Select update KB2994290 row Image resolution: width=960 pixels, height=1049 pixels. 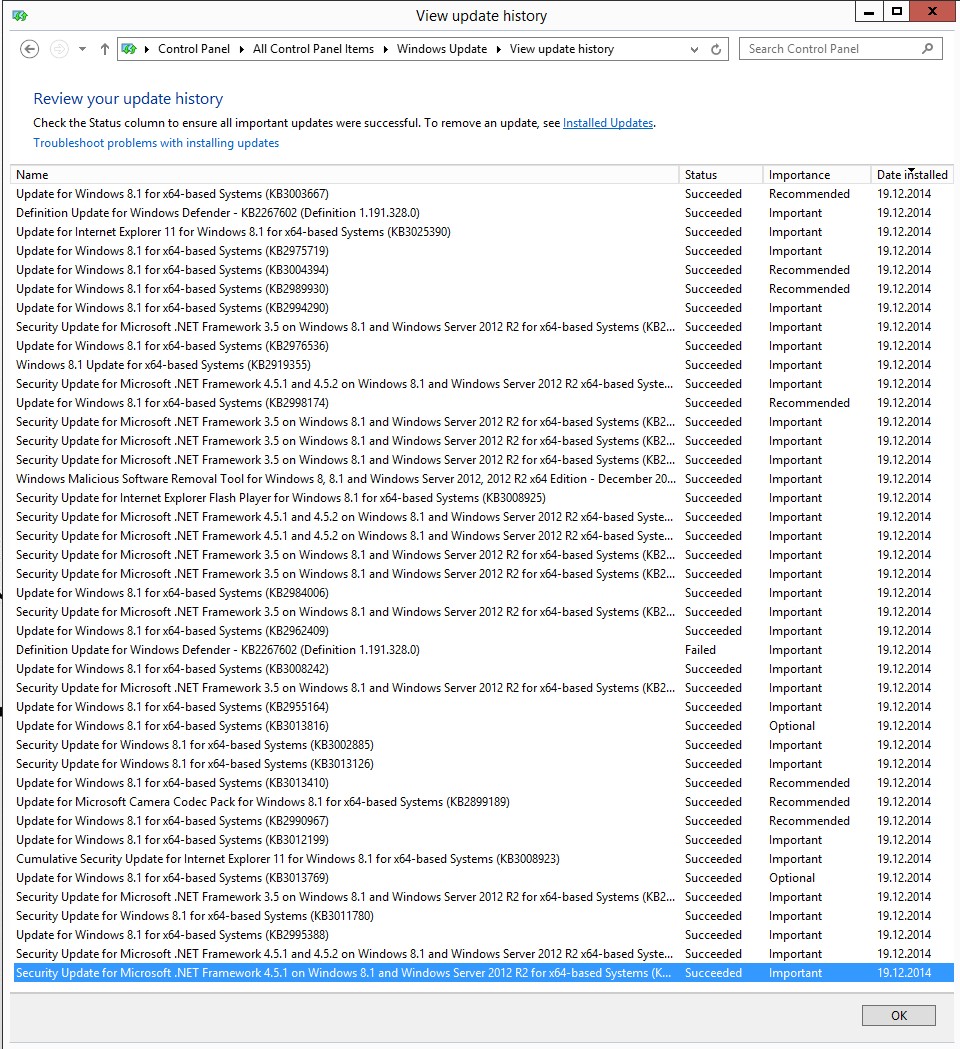click(x=483, y=308)
